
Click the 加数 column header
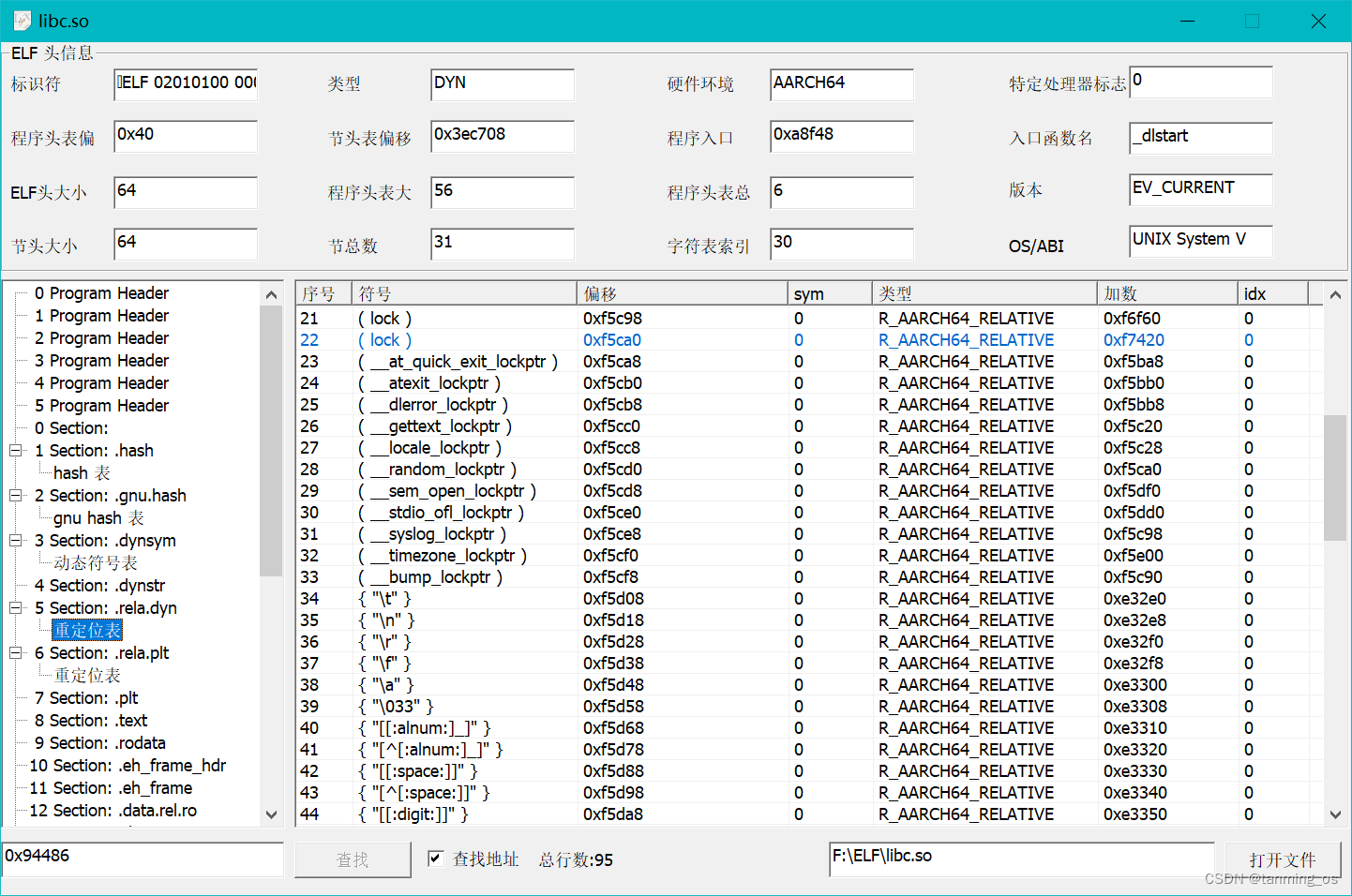(1167, 293)
